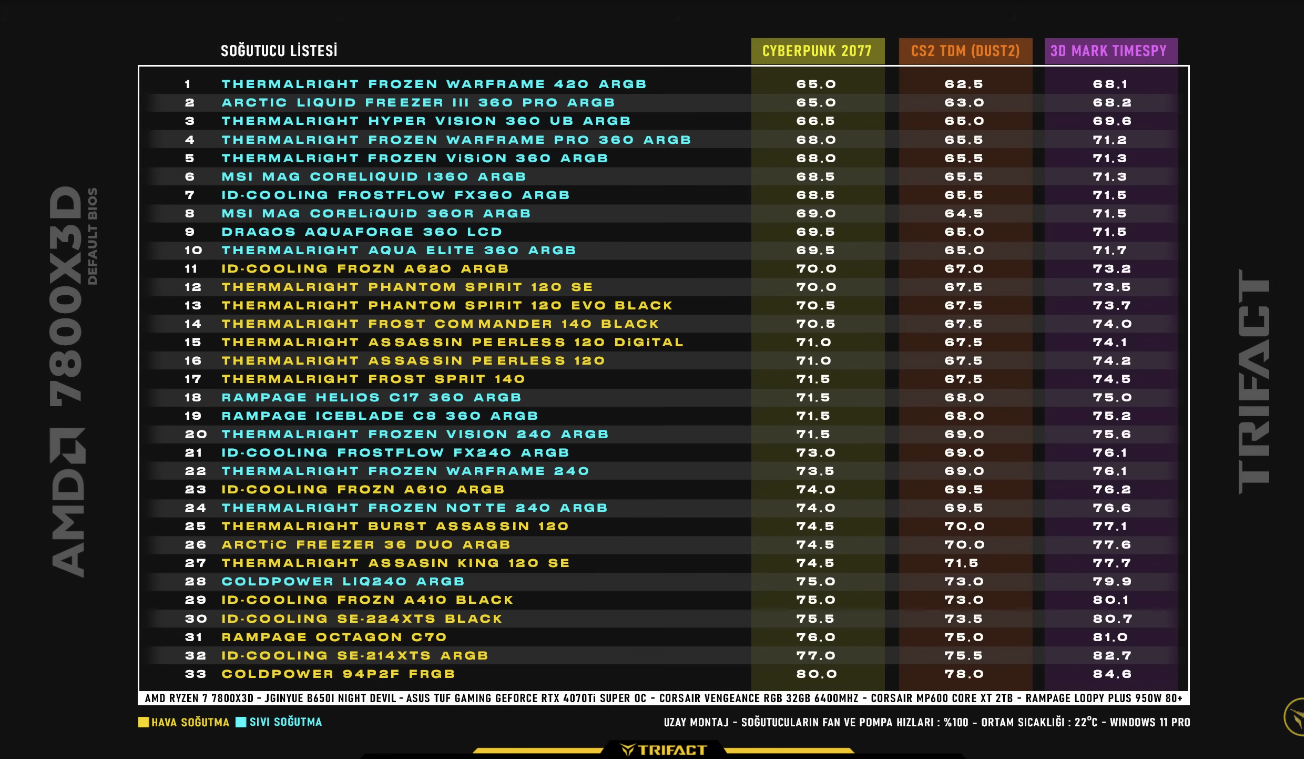Click the vertical TRIFACT text on right
The image size is (1304, 759).
(x=1254, y=381)
